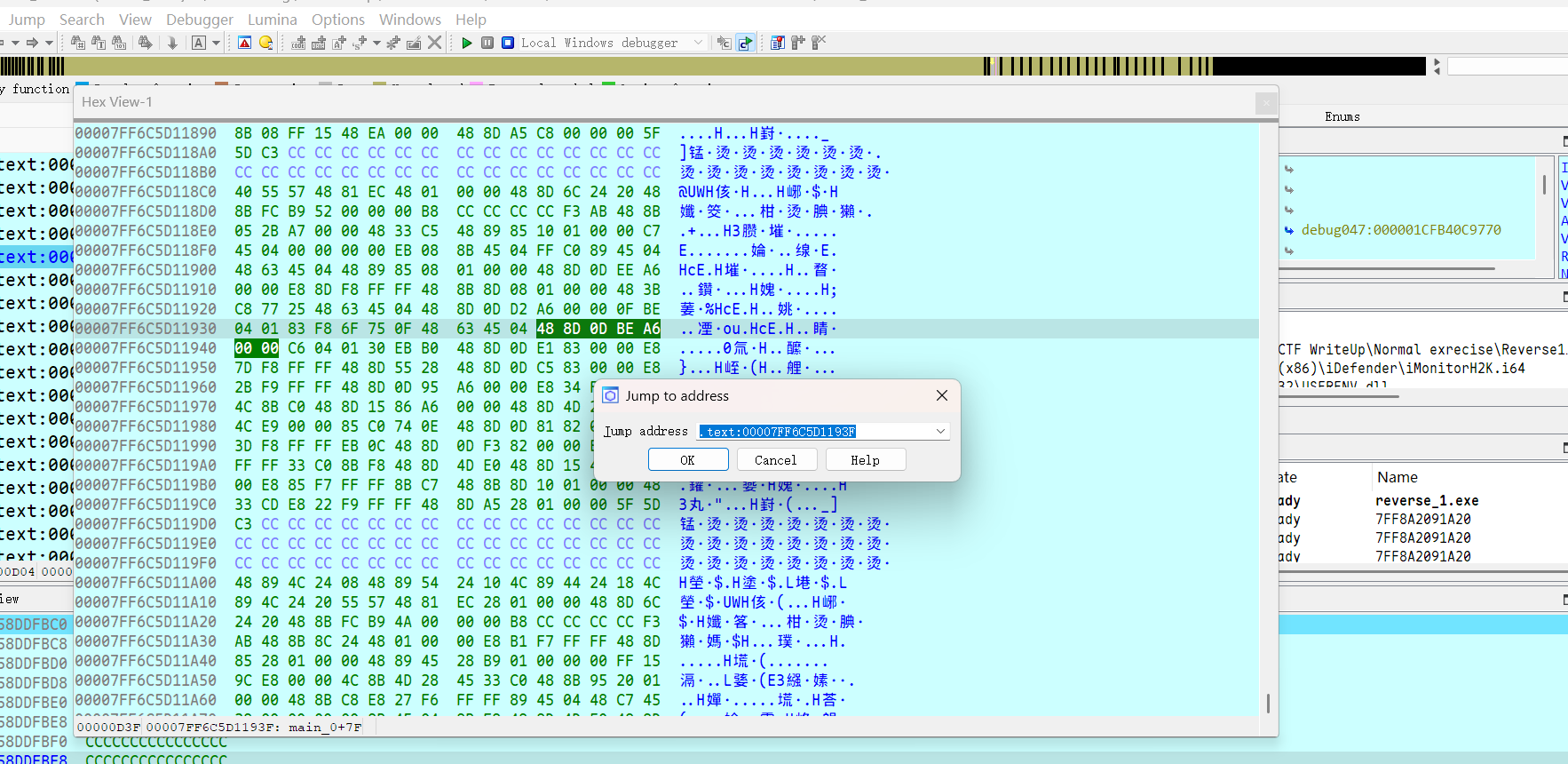Click hex row address 00007FF6C5D118C0
This screenshot has height=764, width=1568.
(146, 192)
